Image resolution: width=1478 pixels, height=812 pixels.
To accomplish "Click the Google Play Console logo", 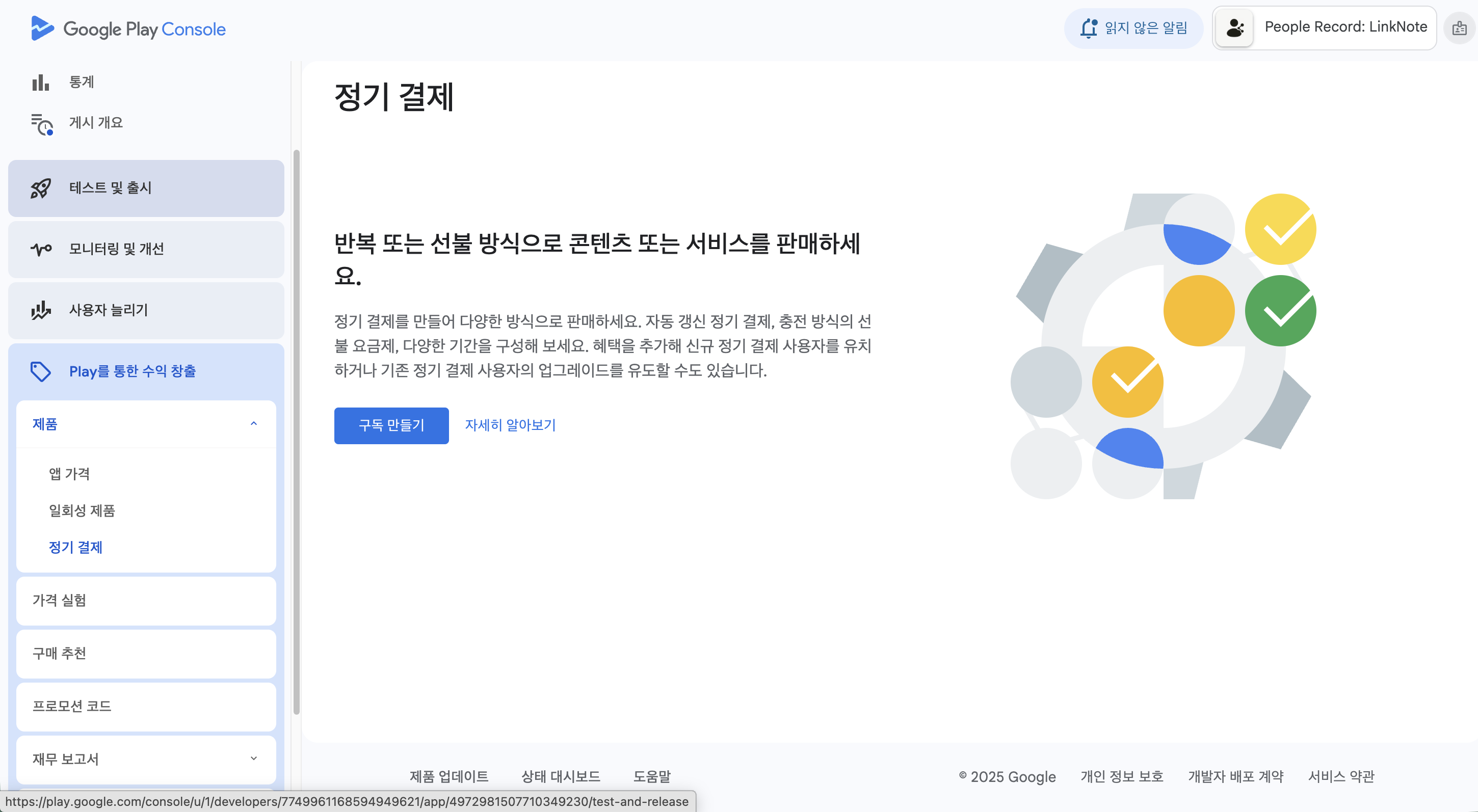I will pyautogui.click(x=128, y=29).
